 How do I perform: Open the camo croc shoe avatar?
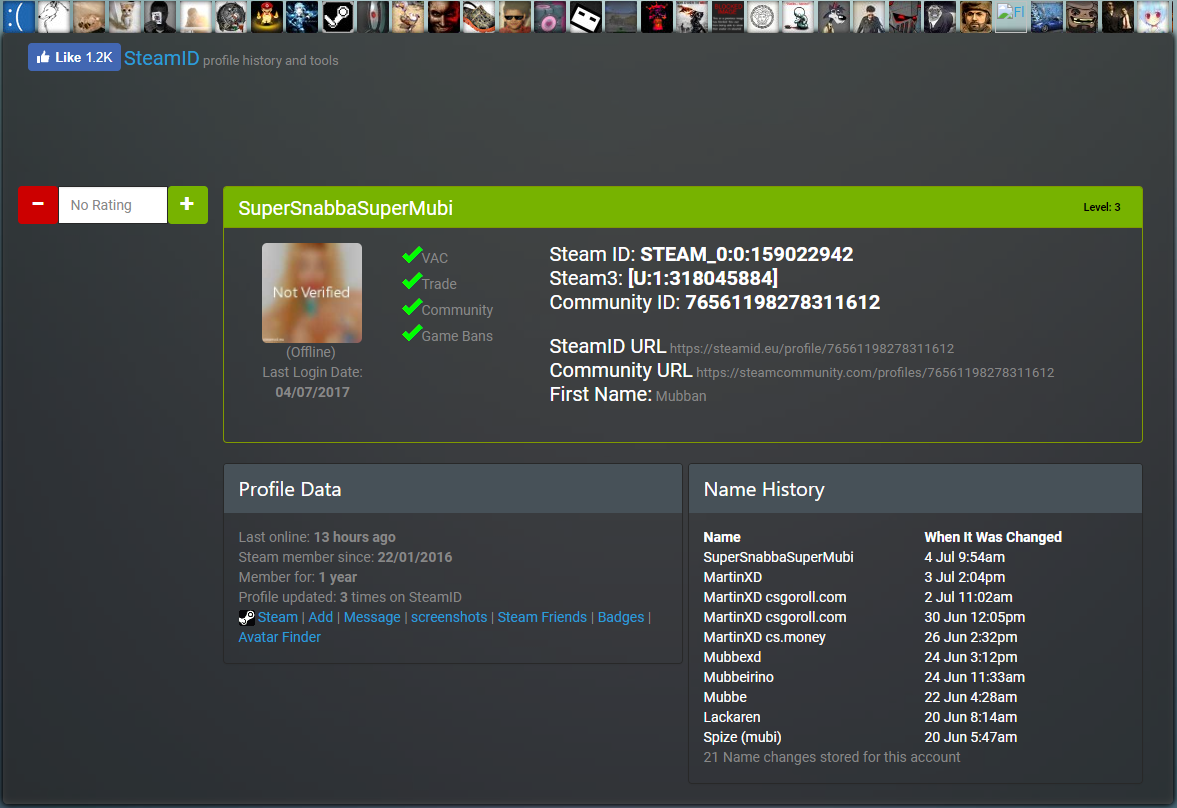[x=478, y=17]
